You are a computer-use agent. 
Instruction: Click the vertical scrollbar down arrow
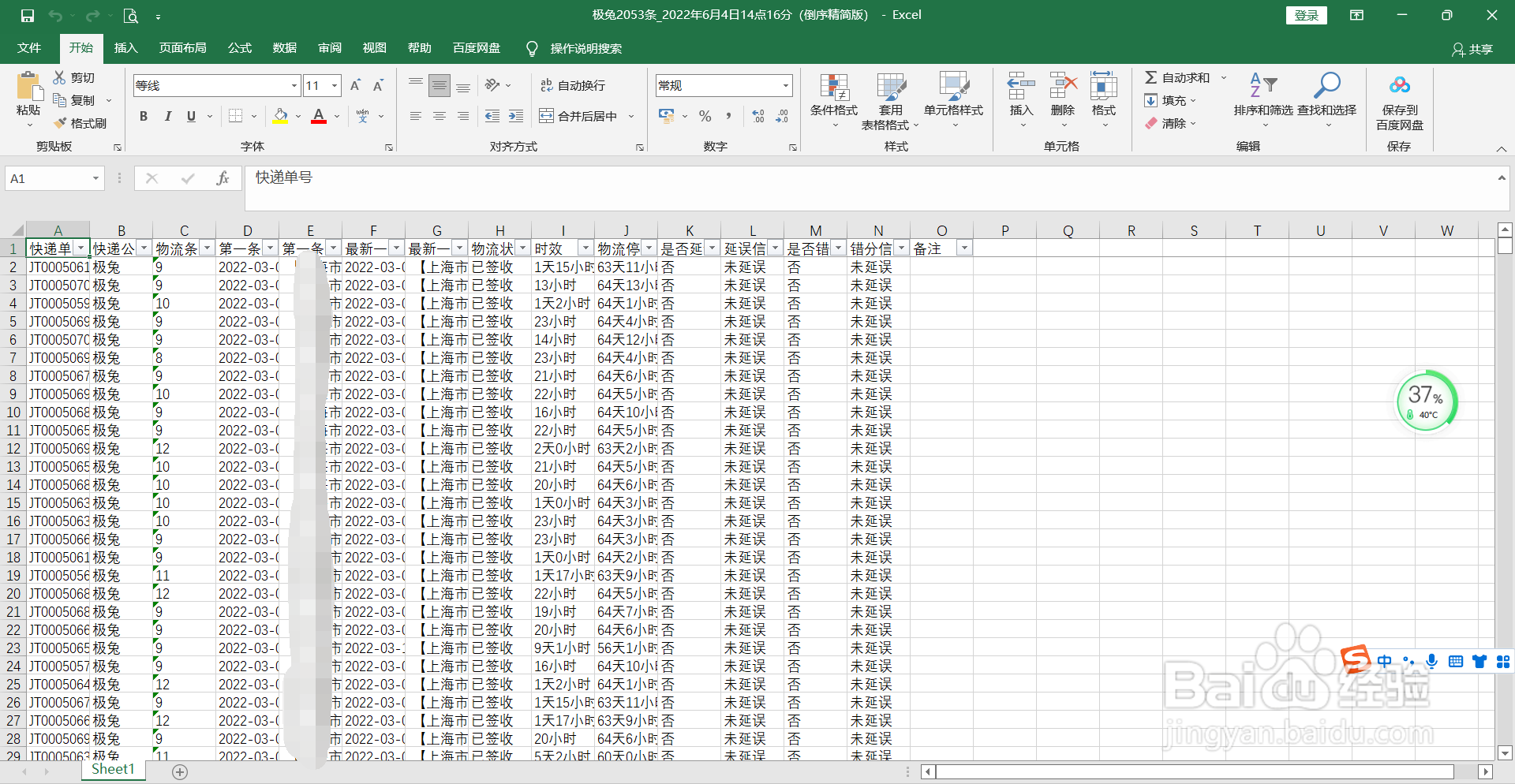click(x=1505, y=753)
